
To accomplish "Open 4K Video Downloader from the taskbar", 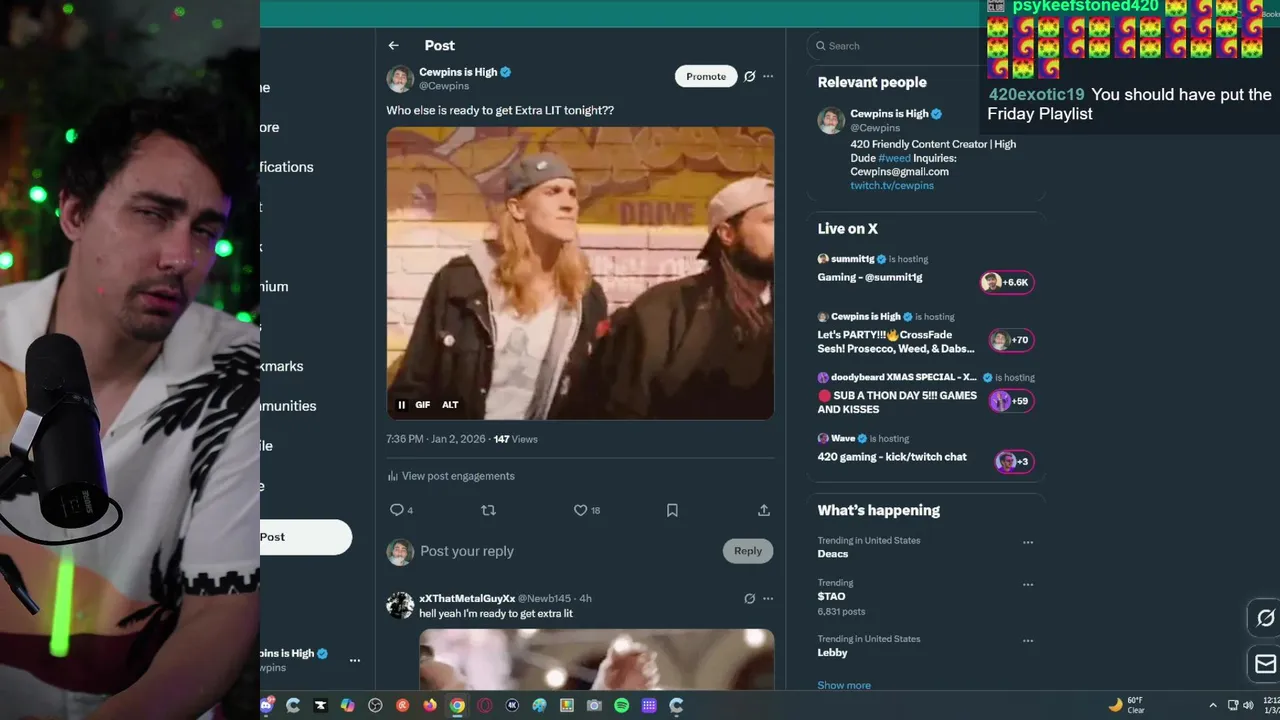I will pos(512,705).
